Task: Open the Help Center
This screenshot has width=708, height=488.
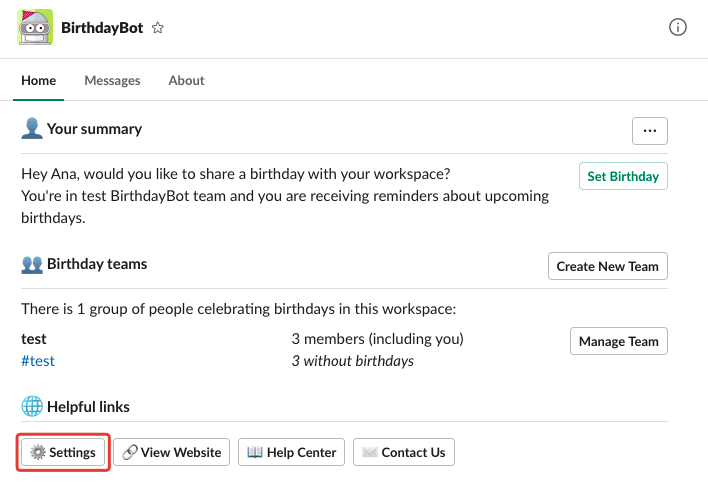Action: (294, 452)
